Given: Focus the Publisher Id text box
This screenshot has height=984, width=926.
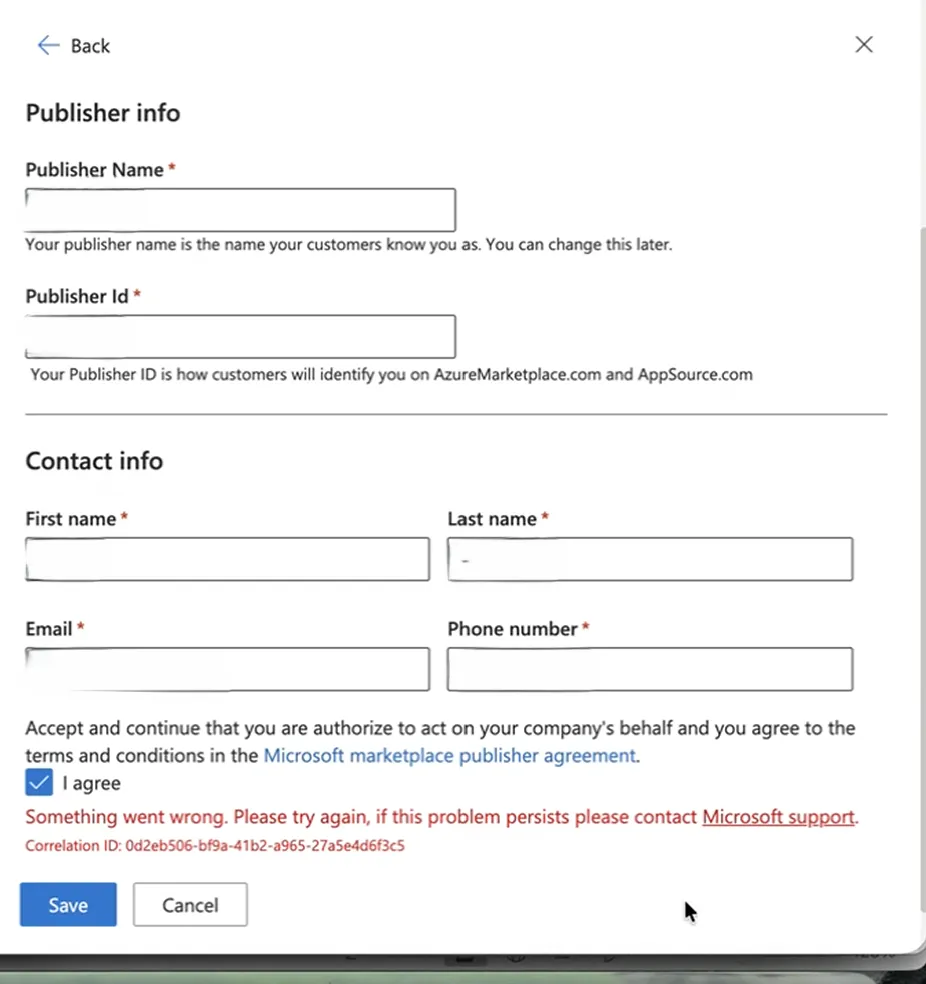Looking at the screenshot, I should click(x=240, y=336).
